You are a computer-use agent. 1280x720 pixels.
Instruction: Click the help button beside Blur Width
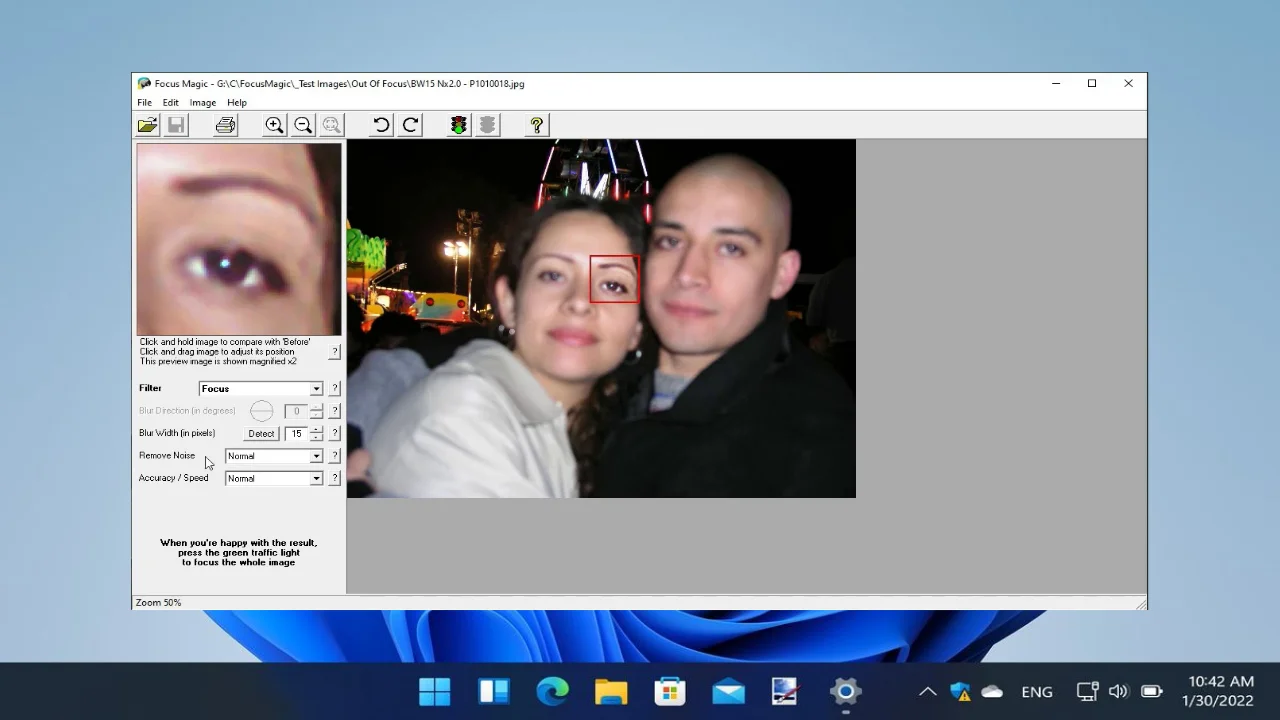coord(334,434)
